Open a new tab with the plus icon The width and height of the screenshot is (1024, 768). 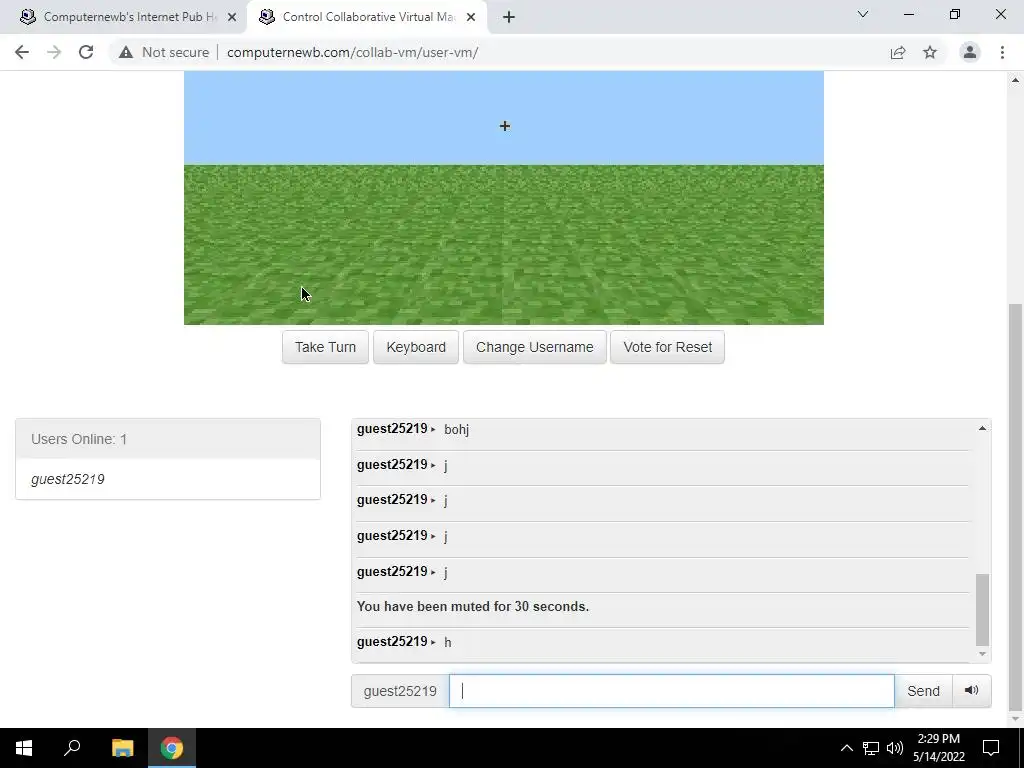[x=509, y=18]
